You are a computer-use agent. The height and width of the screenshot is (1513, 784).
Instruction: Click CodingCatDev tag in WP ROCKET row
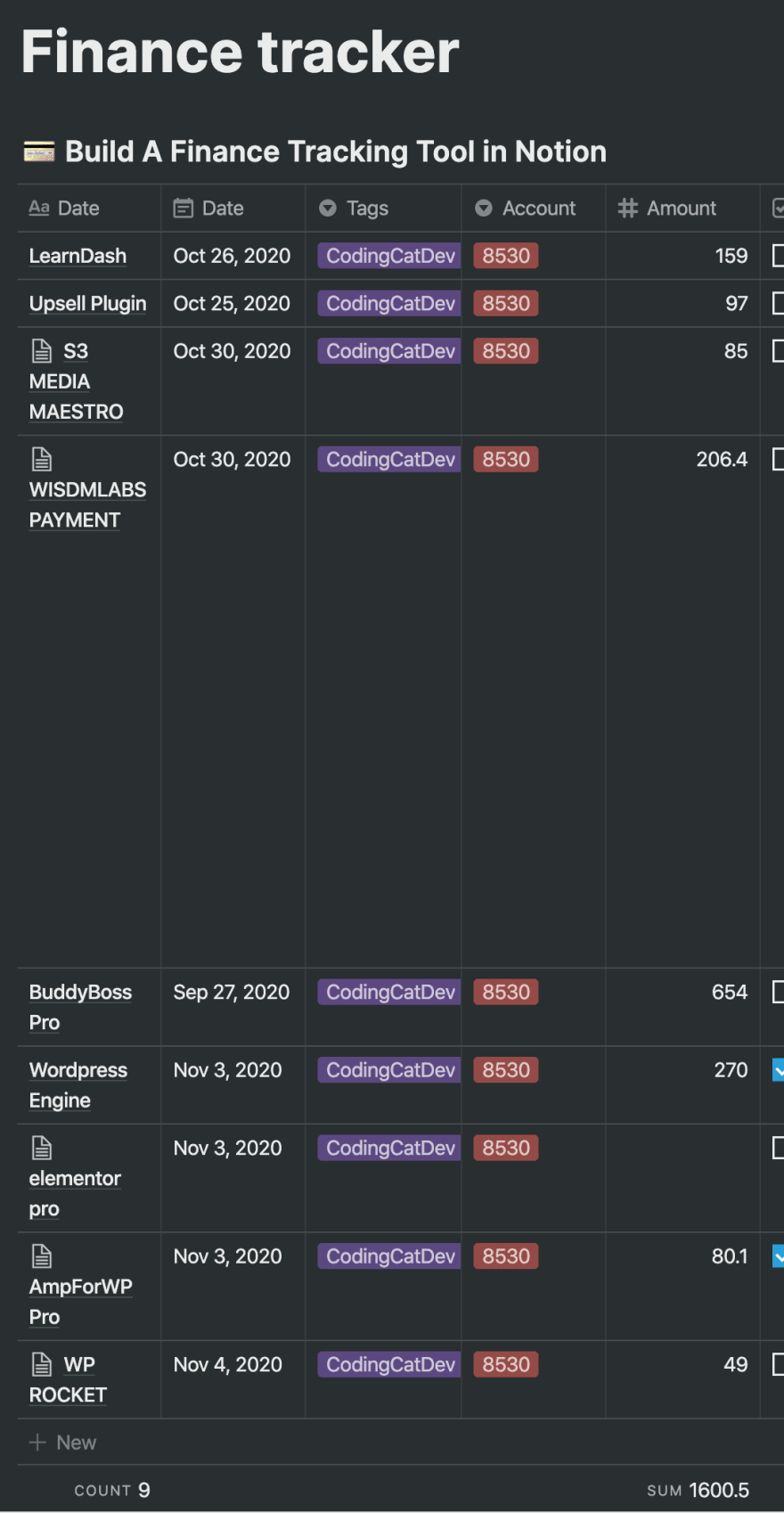click(x=390, y=1364)
